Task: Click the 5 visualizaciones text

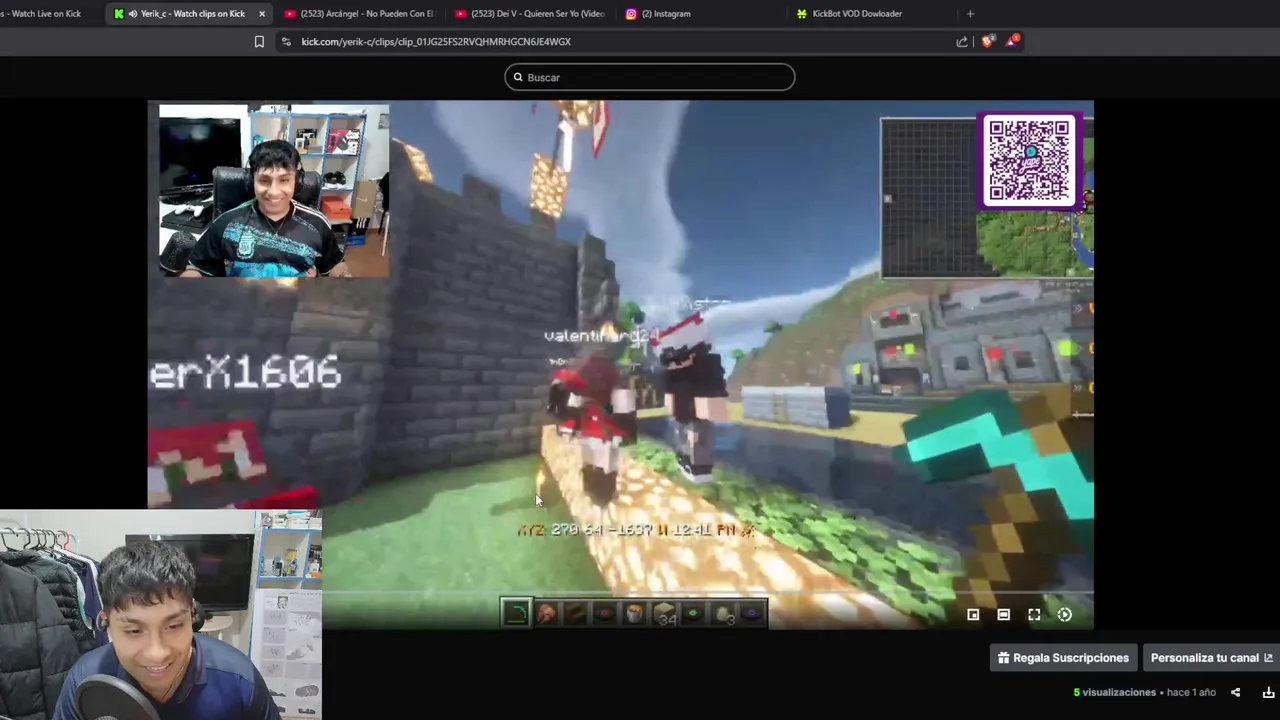Action: click(1114, 692)
